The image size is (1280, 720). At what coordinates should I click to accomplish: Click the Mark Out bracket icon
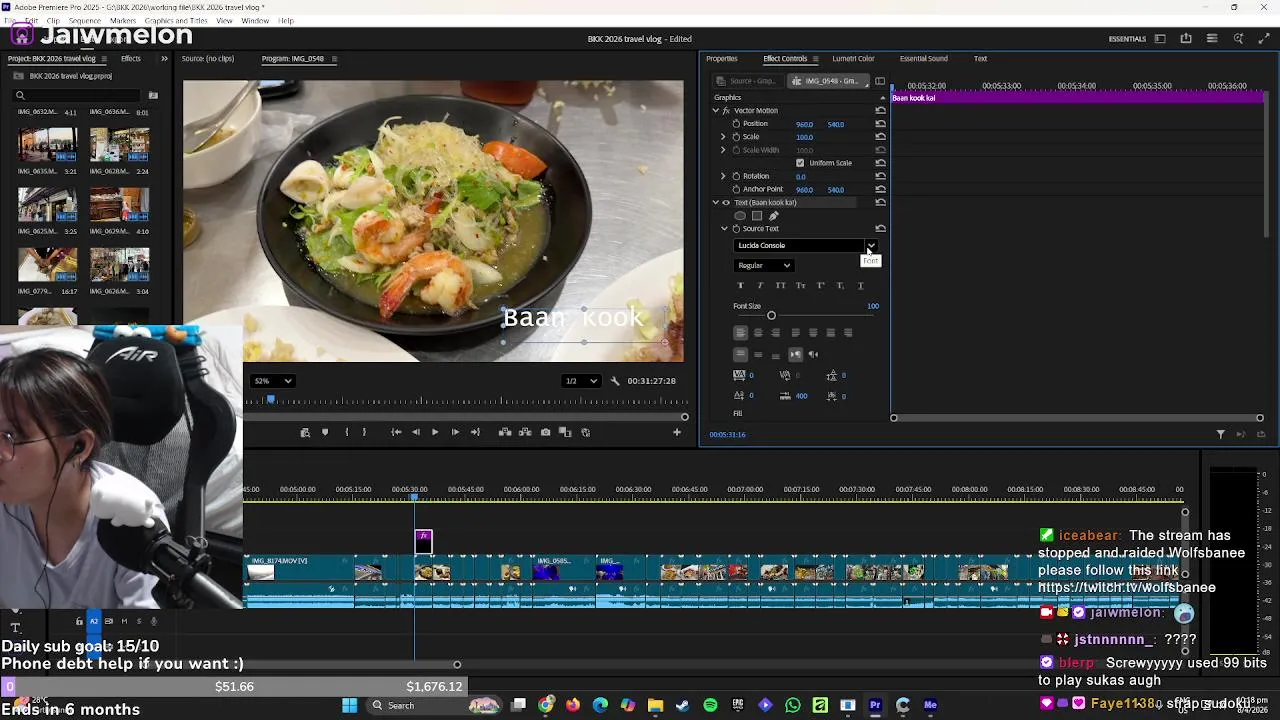pos(364,432)
